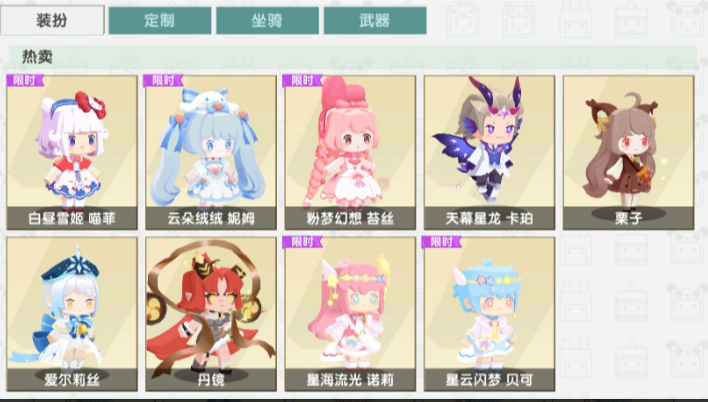Pick the 栗子 brown-haired character

coord(628,153)
